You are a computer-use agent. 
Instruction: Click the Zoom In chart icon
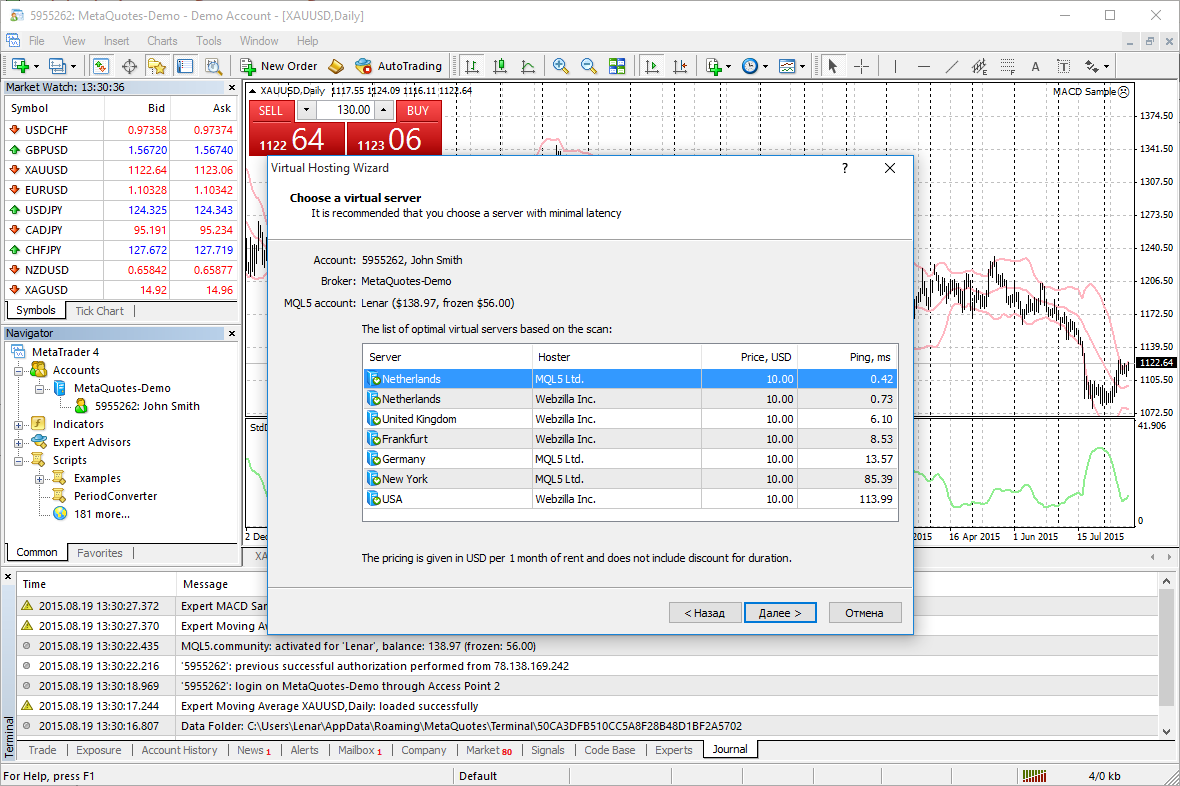point(561,66)
